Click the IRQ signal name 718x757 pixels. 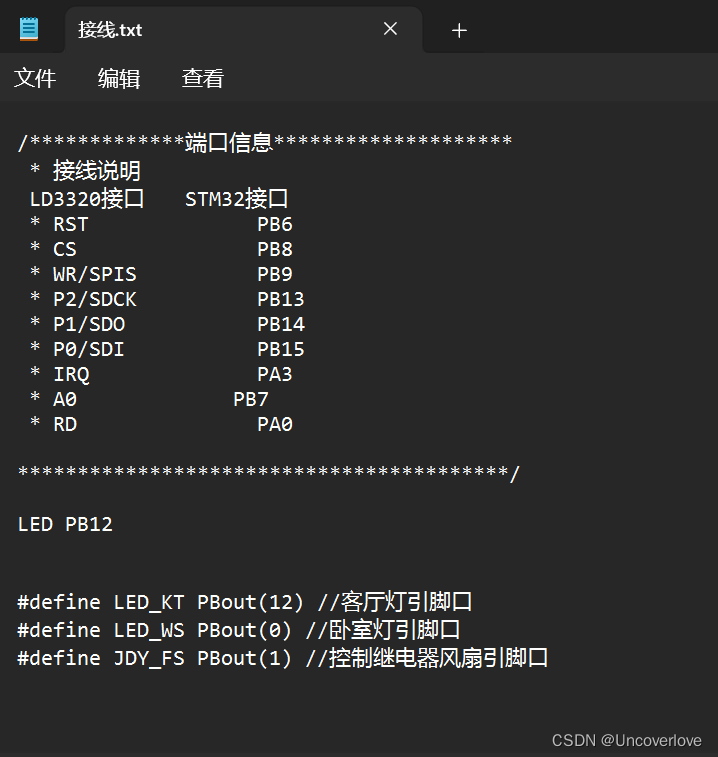coord(71,374)
